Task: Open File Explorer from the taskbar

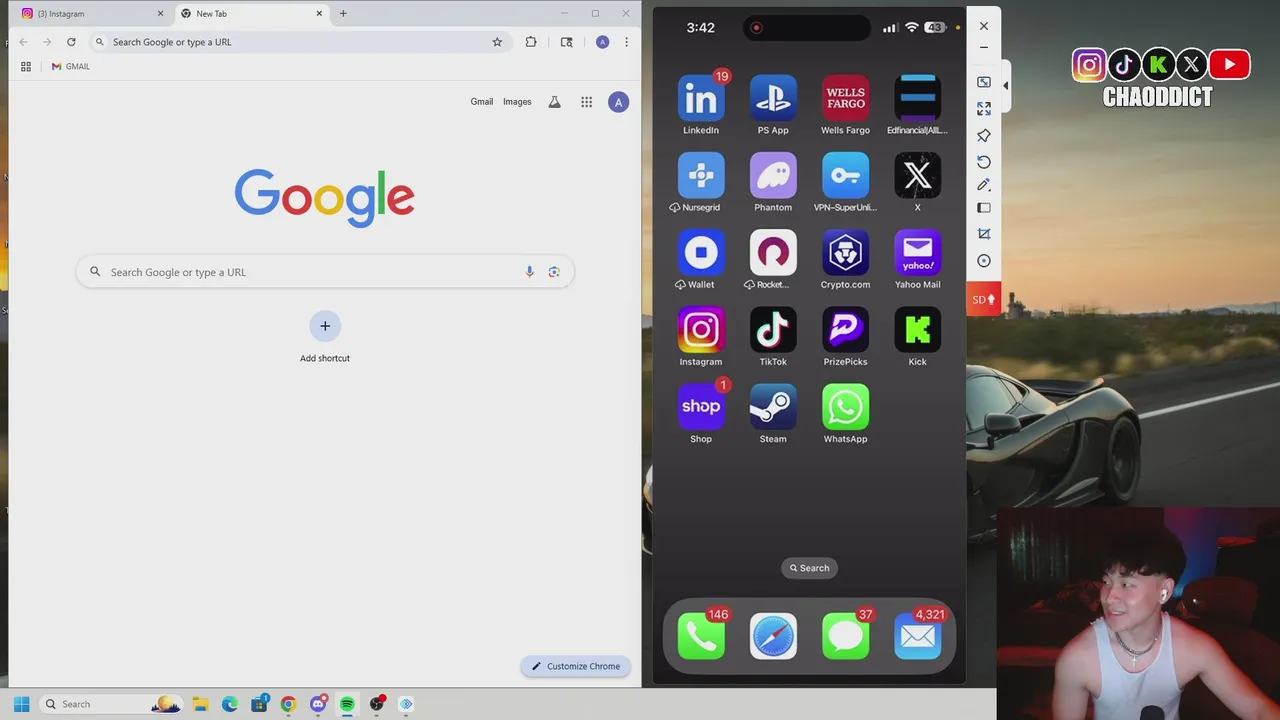Action: tap(200, 704)
